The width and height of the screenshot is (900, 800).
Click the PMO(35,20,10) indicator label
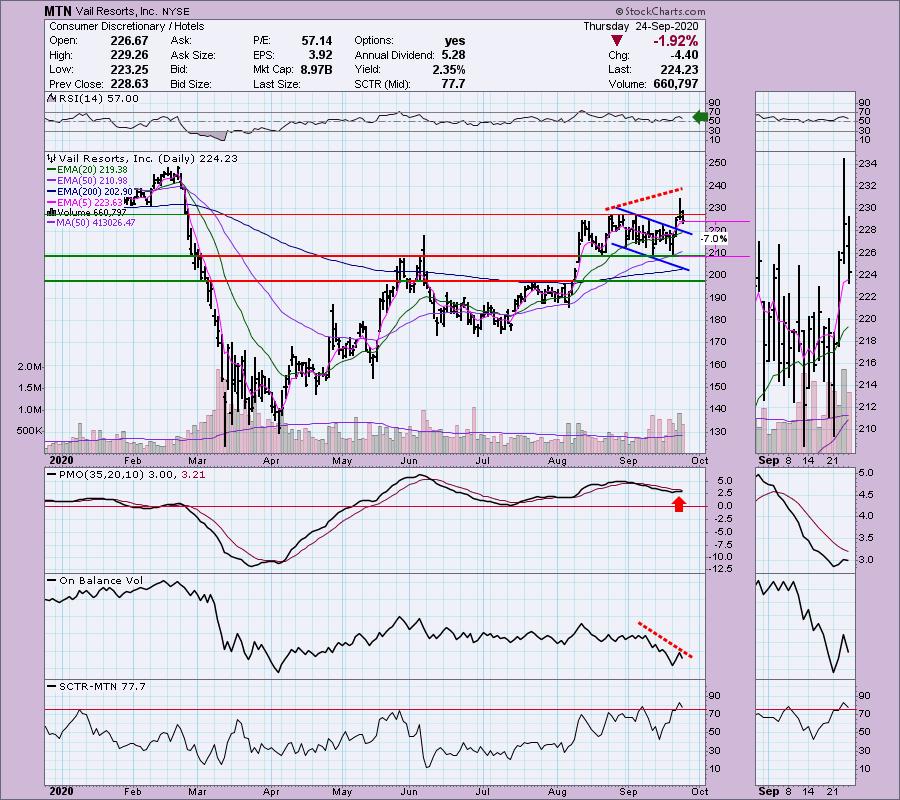[x=132, y=475]
